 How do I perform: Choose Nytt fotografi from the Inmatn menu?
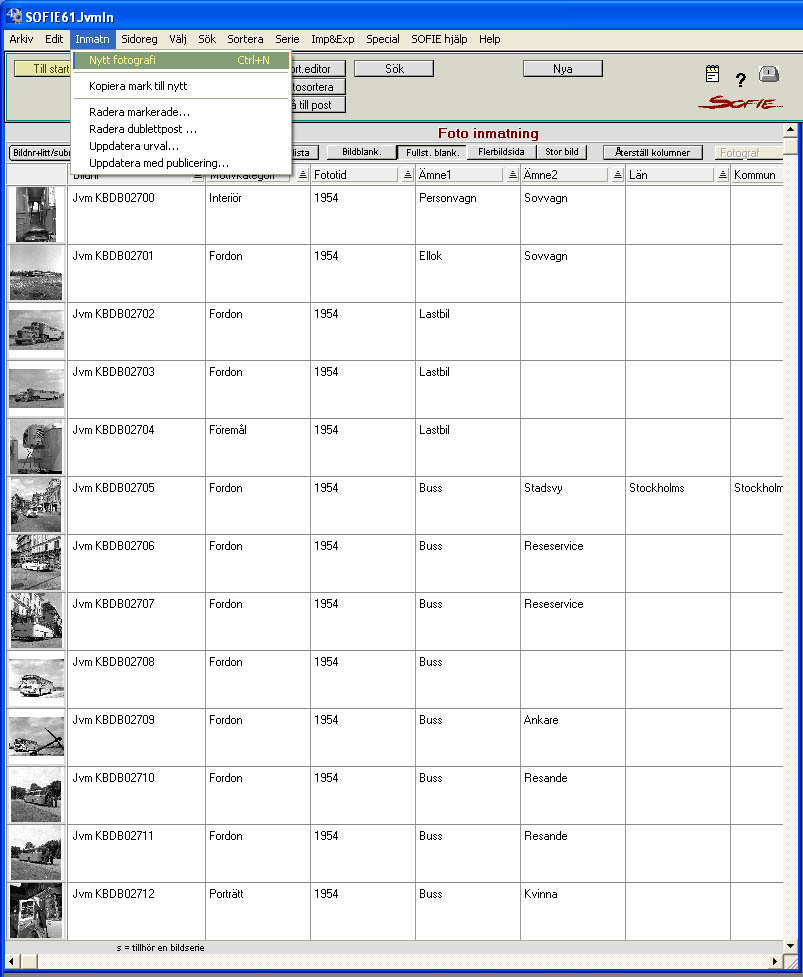[181, 60]
